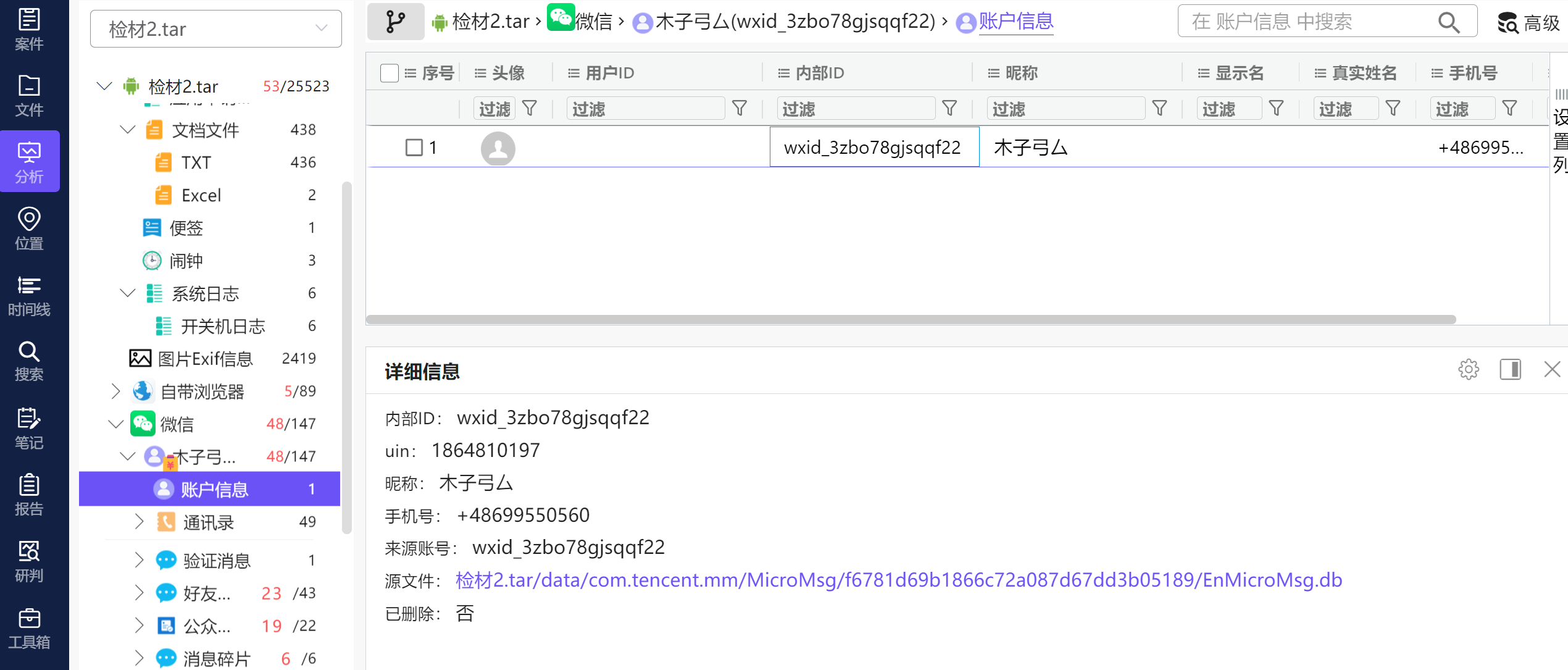Click the 高级 advanced search button
The height and width of the screenshot is (670, 1568).
click(x=1528, y=23)
